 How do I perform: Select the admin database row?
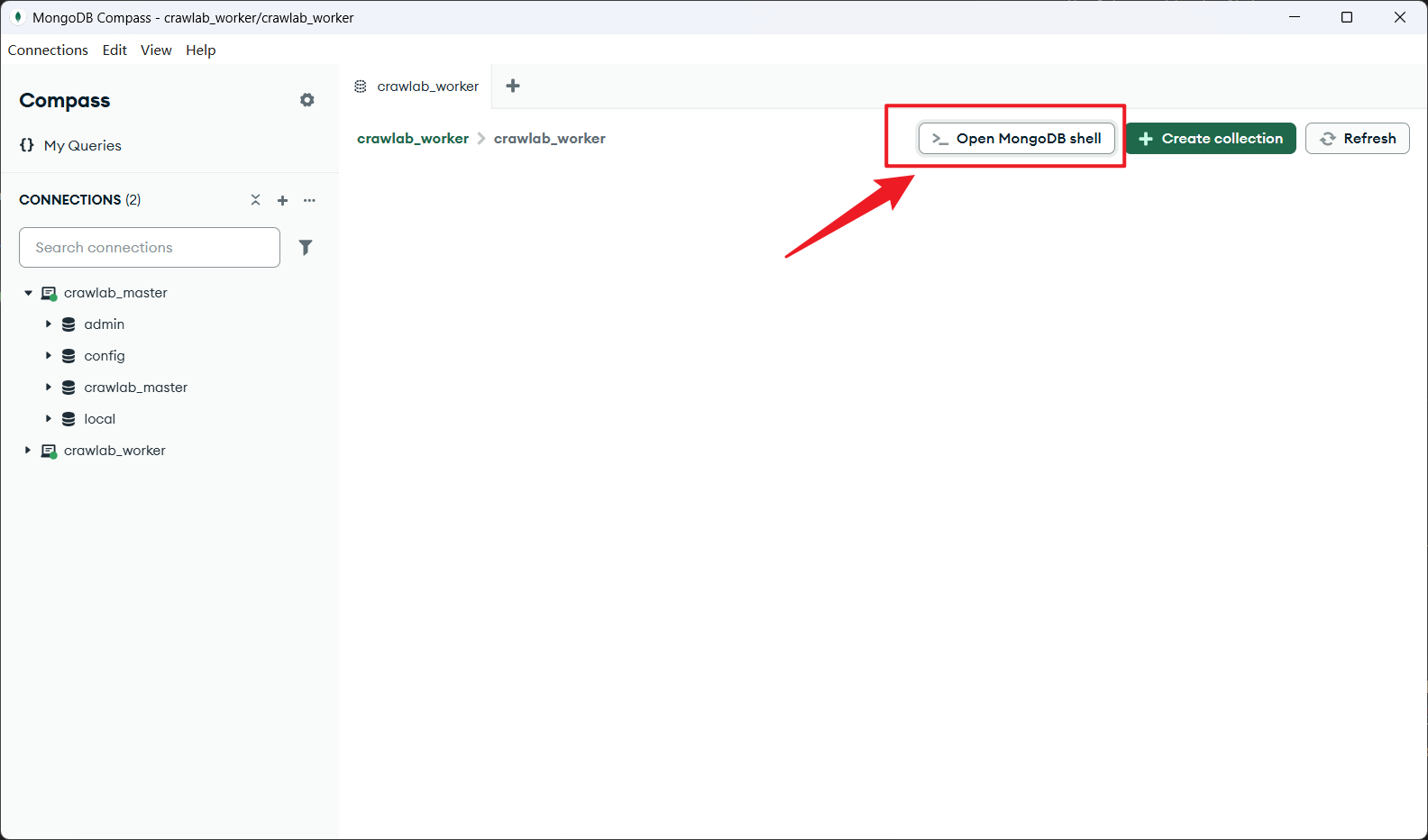pos(169,324)
